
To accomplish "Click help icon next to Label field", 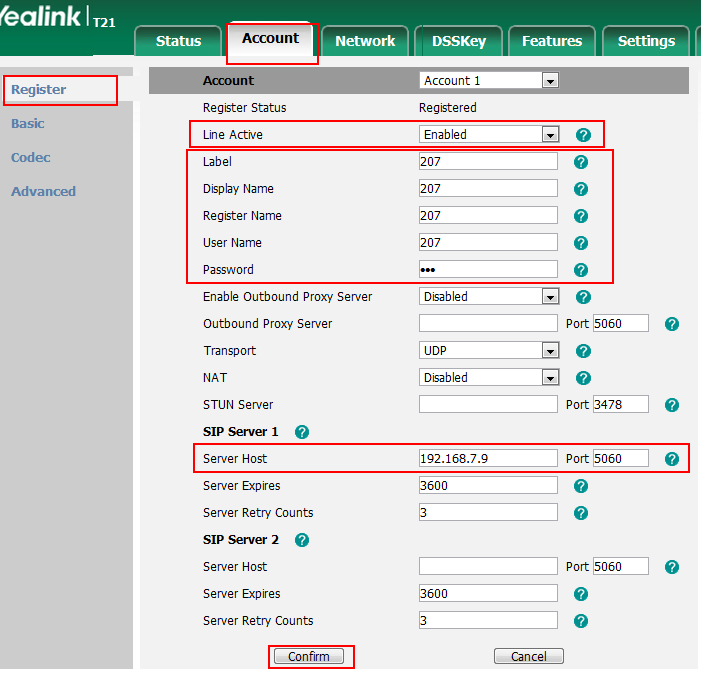I will [581, 161].
